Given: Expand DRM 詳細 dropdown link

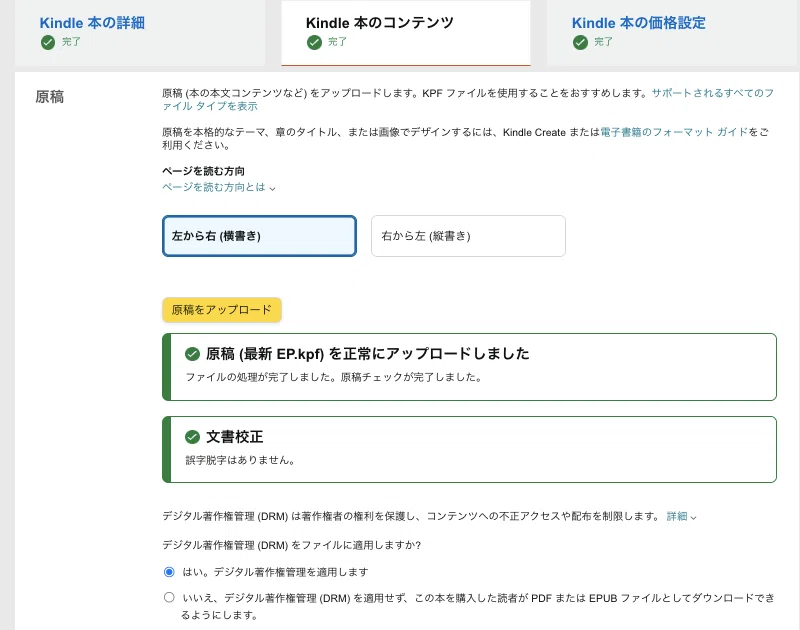Looking at the screenshot, I should 681,516.
